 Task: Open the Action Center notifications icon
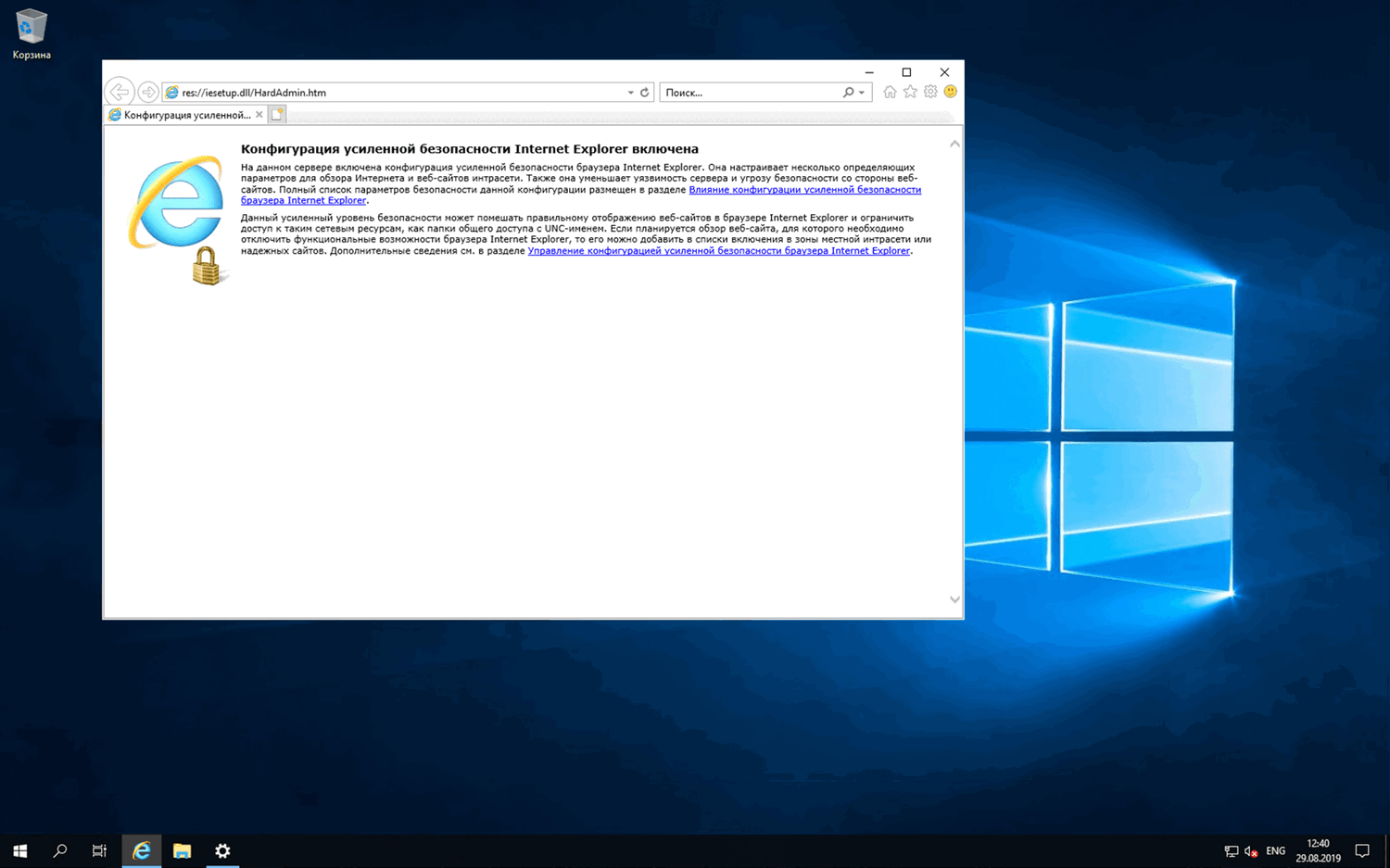[x=1362, y=851]
